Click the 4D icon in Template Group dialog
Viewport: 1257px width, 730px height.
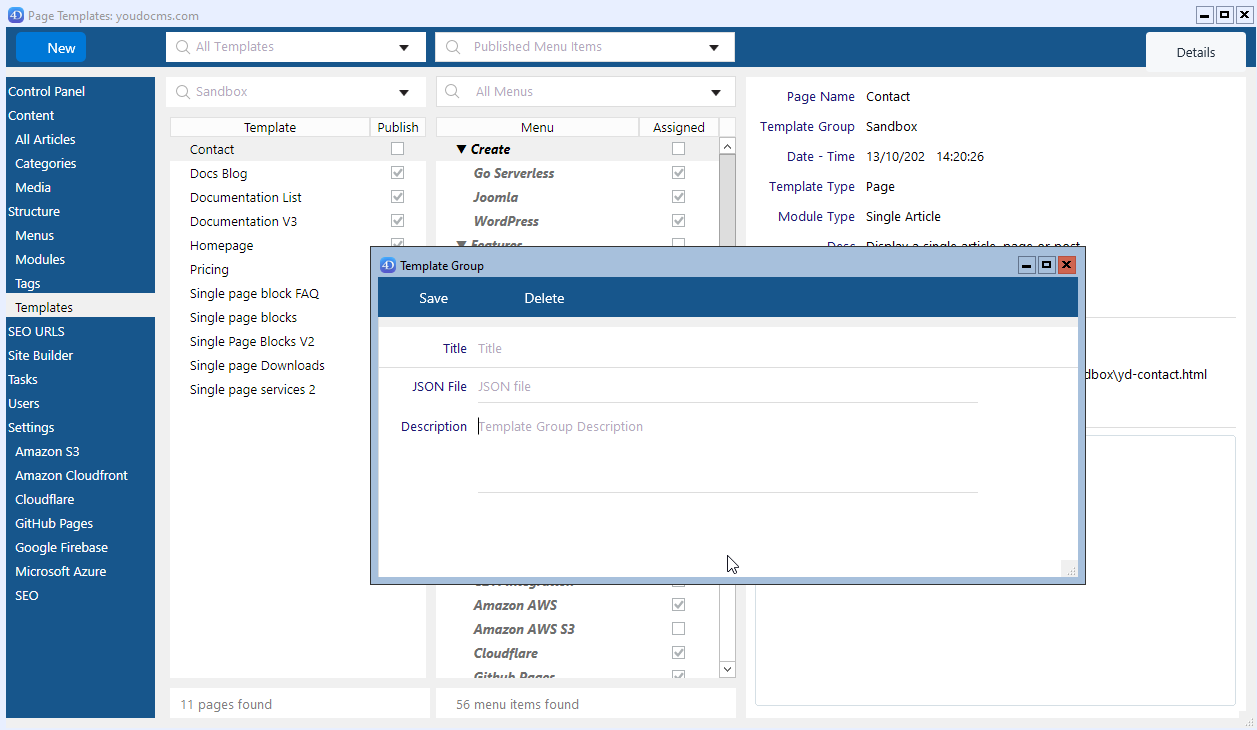388,266
